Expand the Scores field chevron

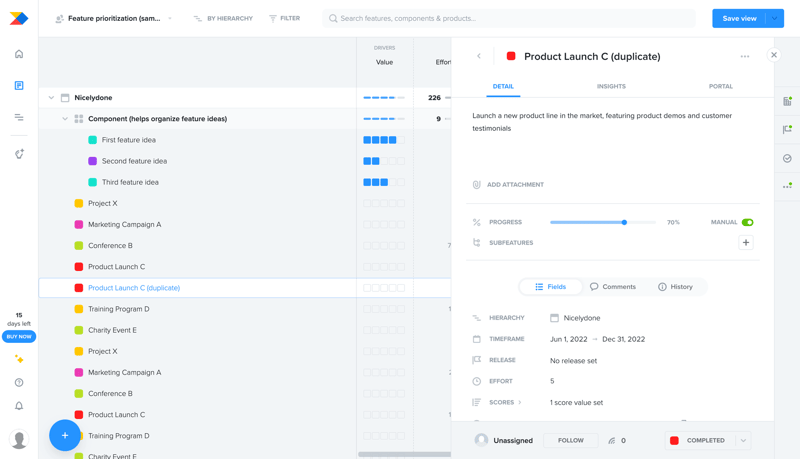520,402
